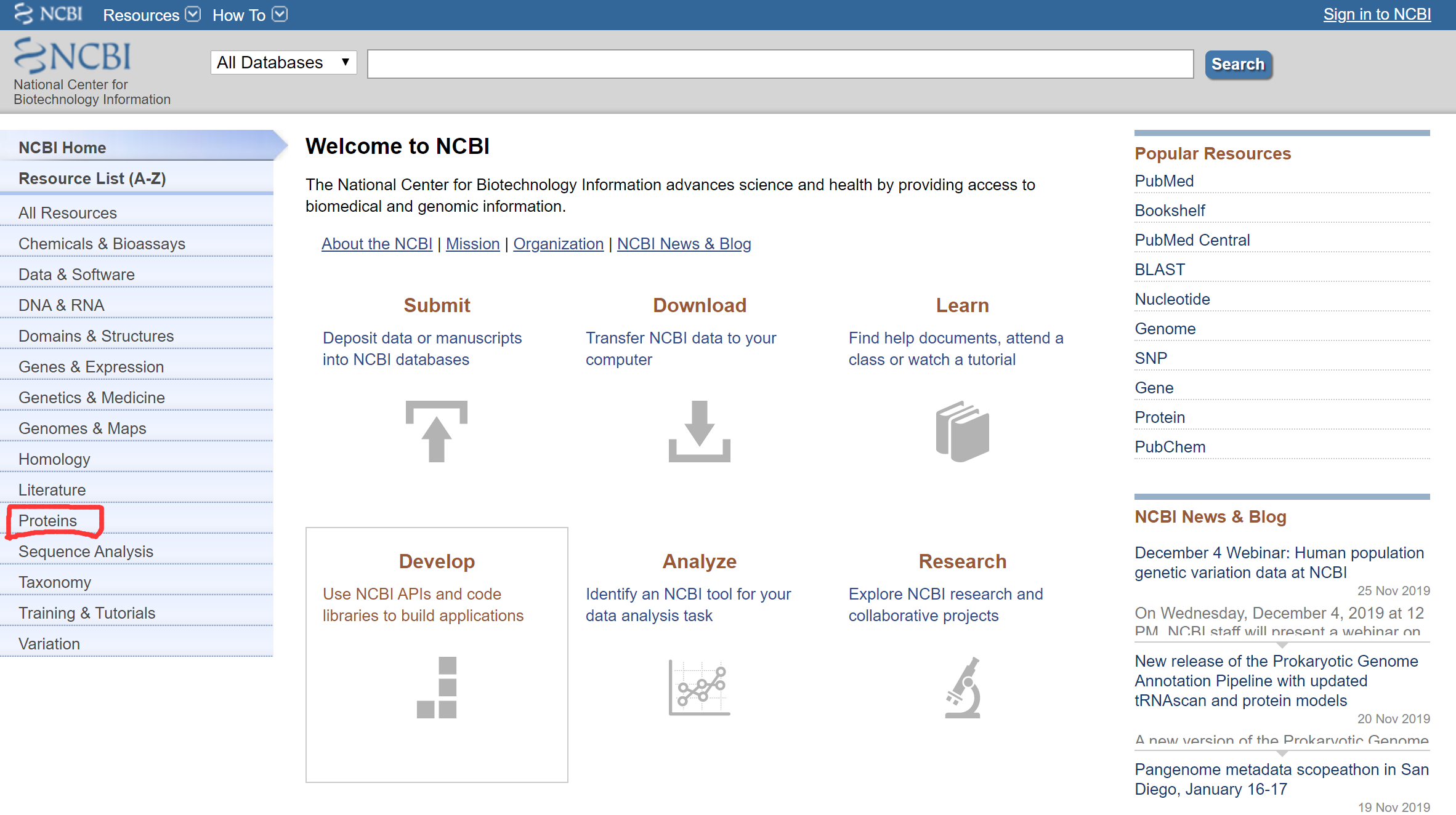Expand the December 4 Webinar news excerpt
This screenshot has height=815, width=1456.
pos(1282,645)
